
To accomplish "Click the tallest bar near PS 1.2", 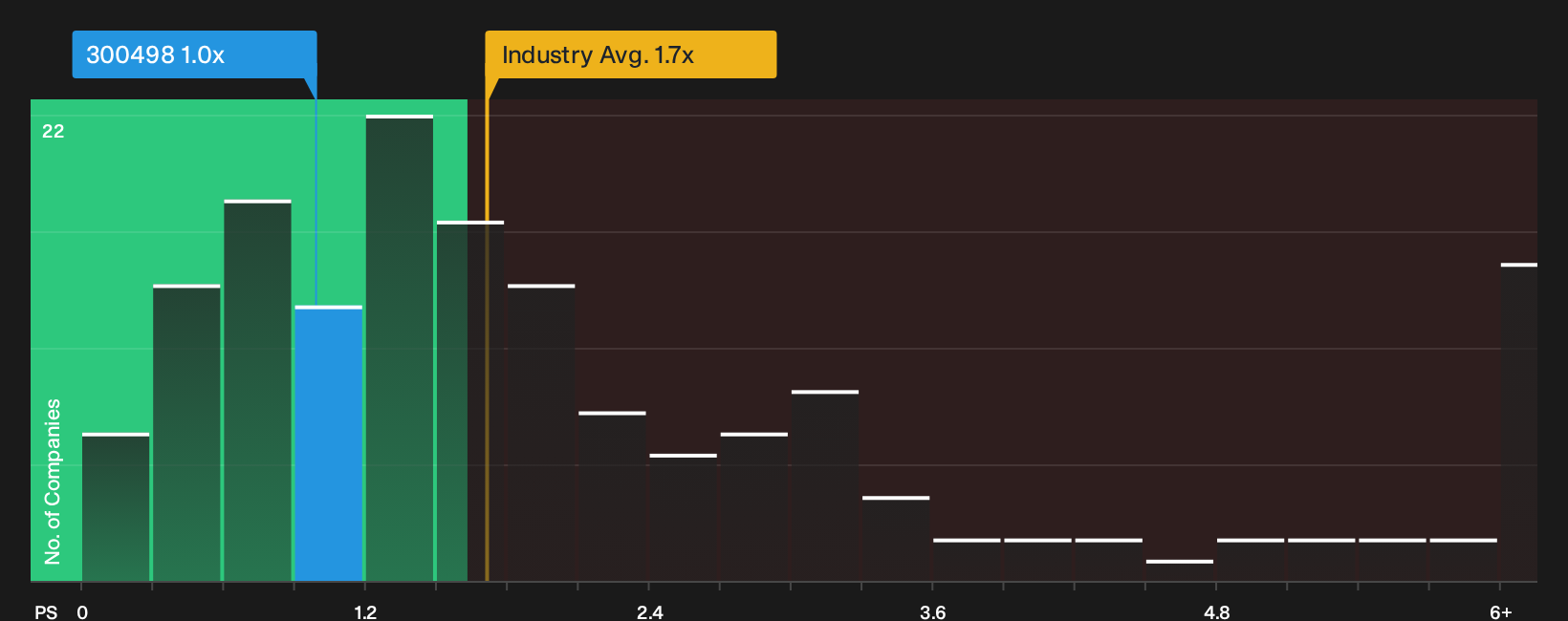I will [400, 348].
